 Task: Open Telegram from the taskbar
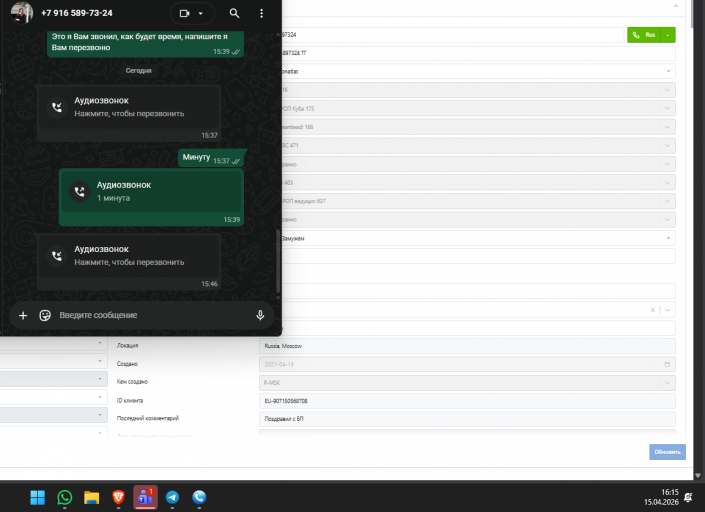172,498
